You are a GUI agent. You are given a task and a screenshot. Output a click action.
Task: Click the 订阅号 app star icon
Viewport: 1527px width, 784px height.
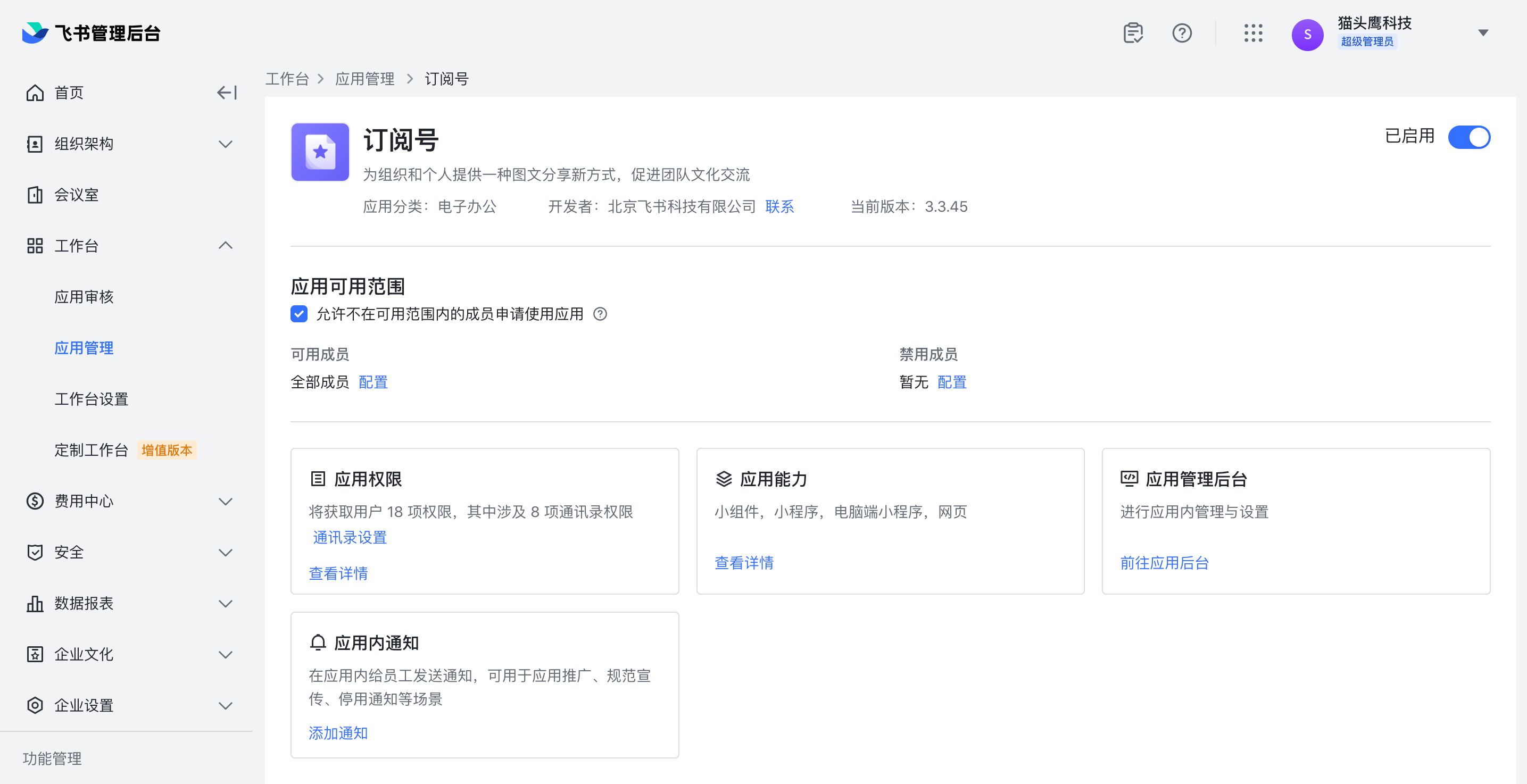[320, 152]
